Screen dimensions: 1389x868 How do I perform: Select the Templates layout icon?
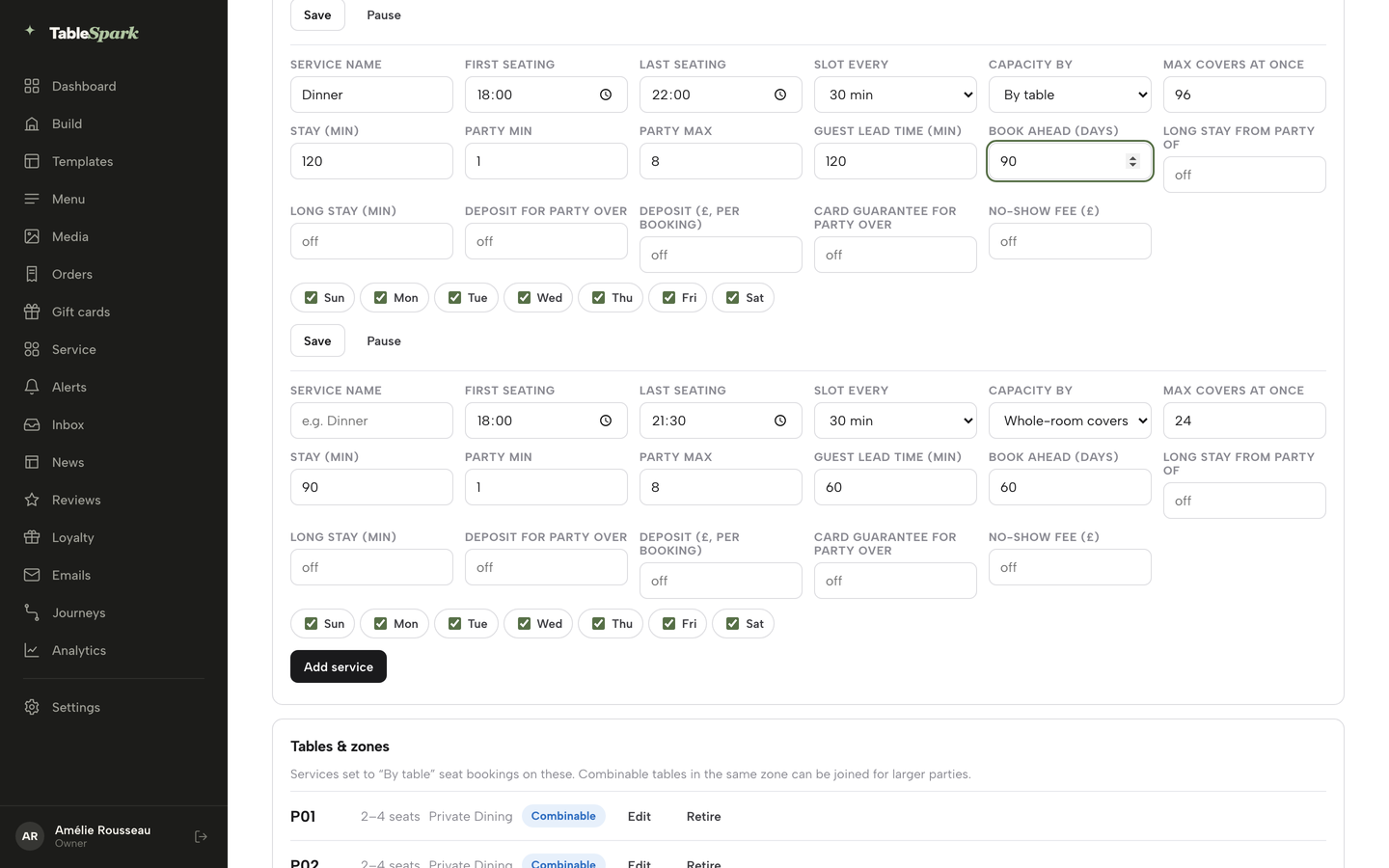(32, 161)
